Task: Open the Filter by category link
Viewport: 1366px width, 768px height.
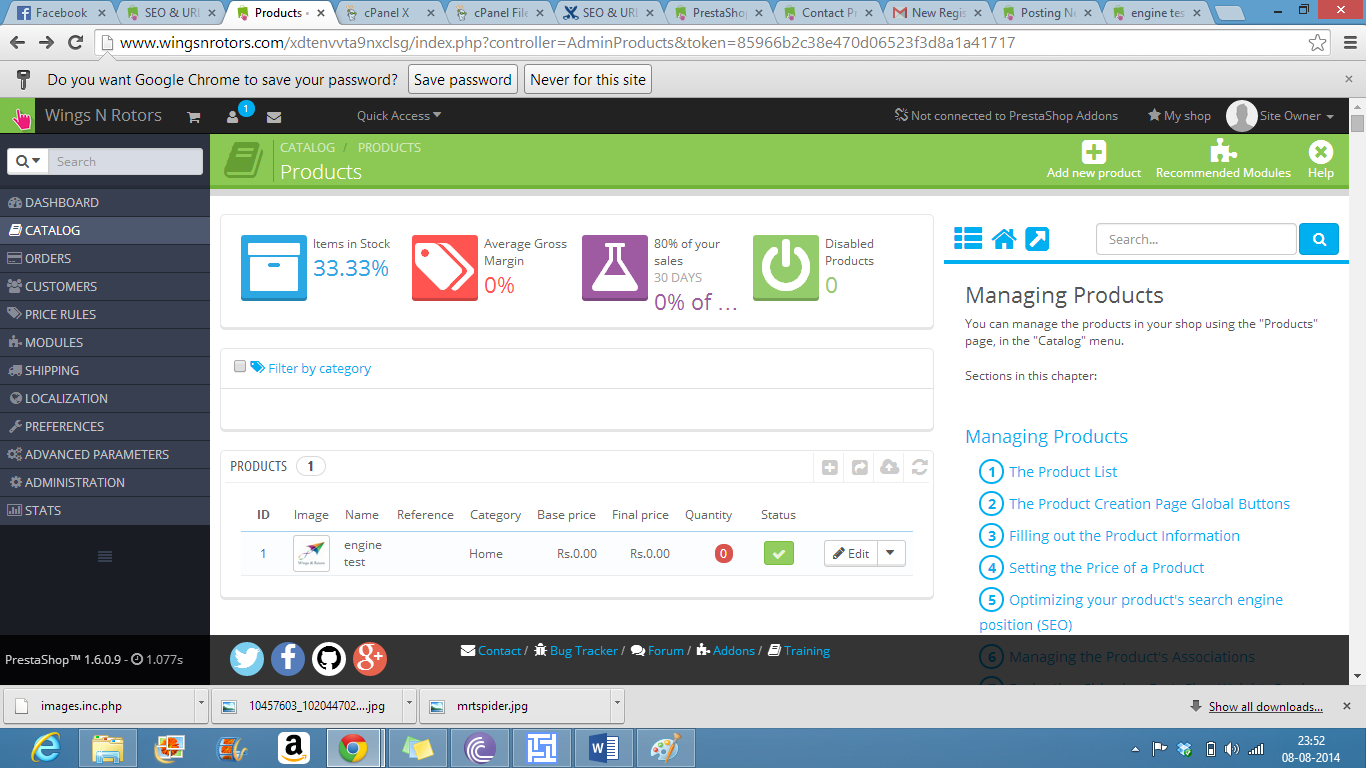Action: (319, 368)
